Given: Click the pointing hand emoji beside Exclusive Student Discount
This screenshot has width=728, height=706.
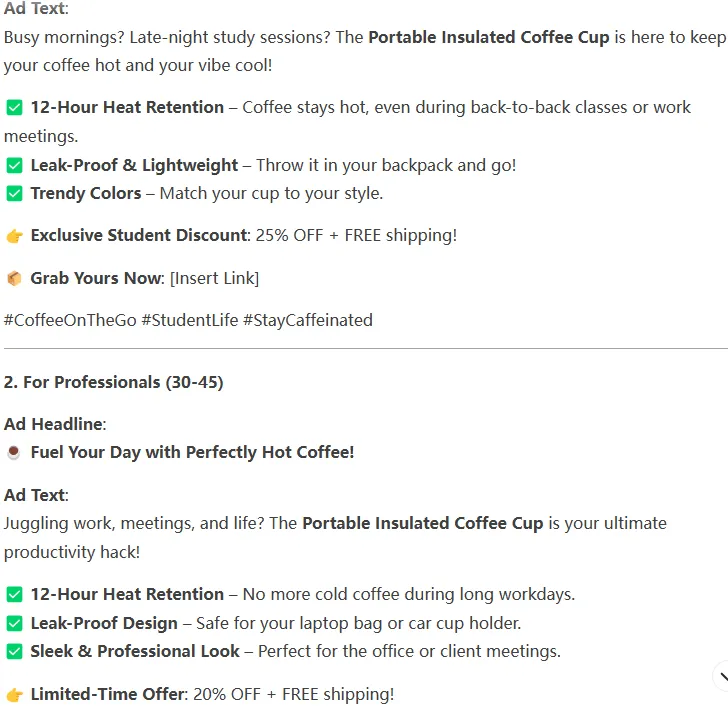Looking at the screenshot, I should click(x=14, y=236).
